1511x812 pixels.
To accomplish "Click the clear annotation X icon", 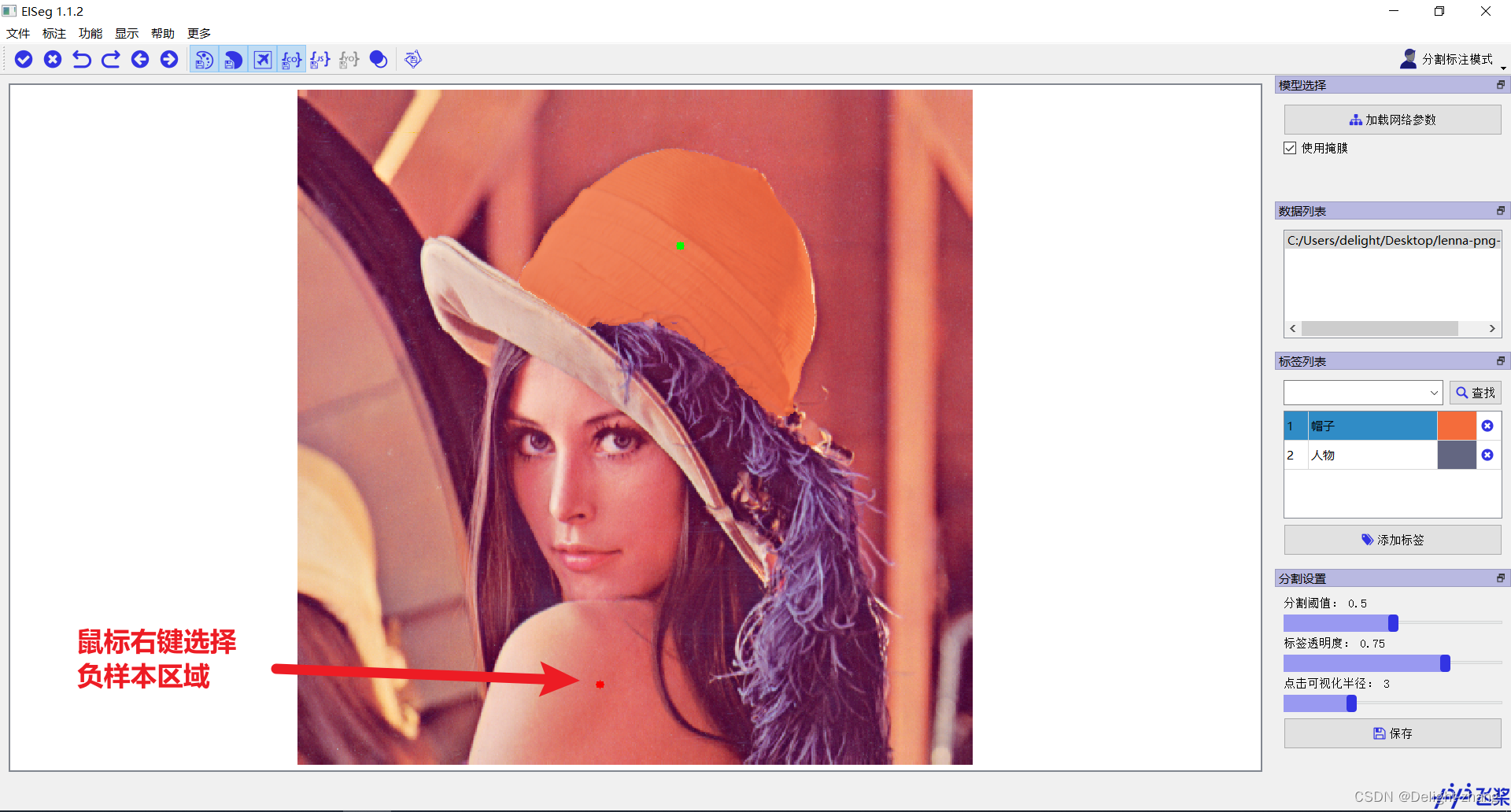I will 53,59.
